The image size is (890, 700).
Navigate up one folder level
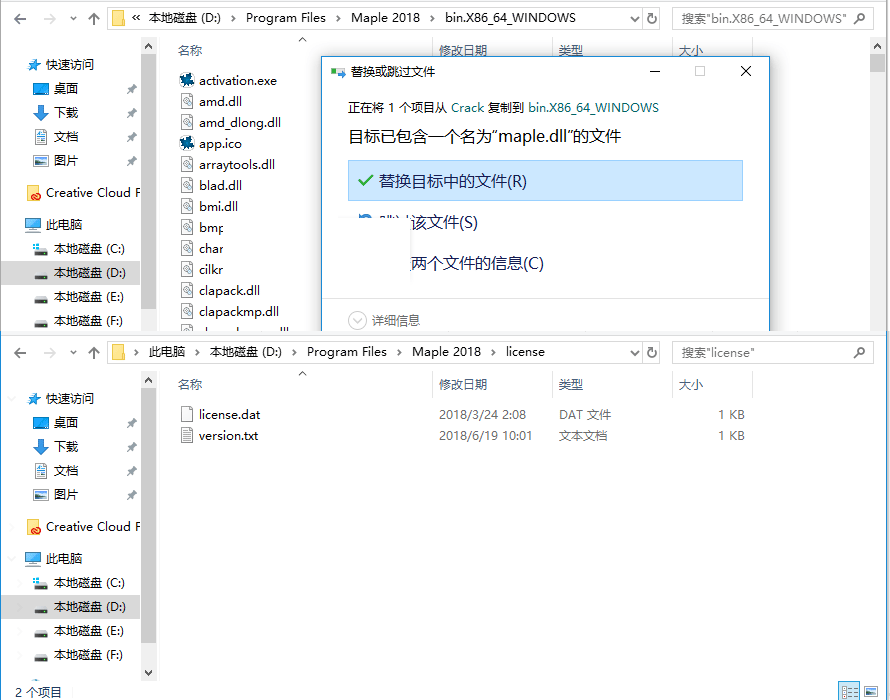click(x=94, y=18)
